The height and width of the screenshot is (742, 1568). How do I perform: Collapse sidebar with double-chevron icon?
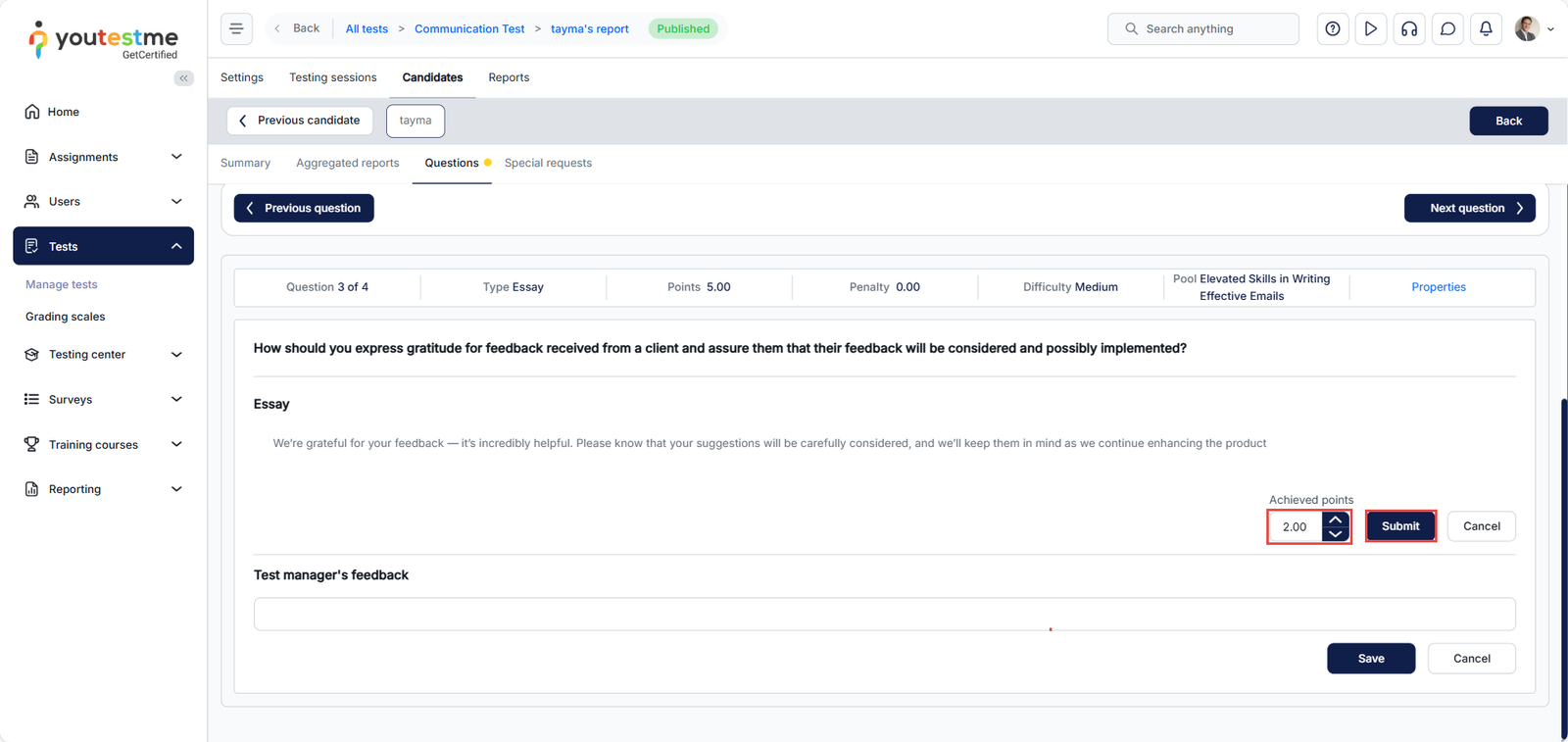(183, 78)
